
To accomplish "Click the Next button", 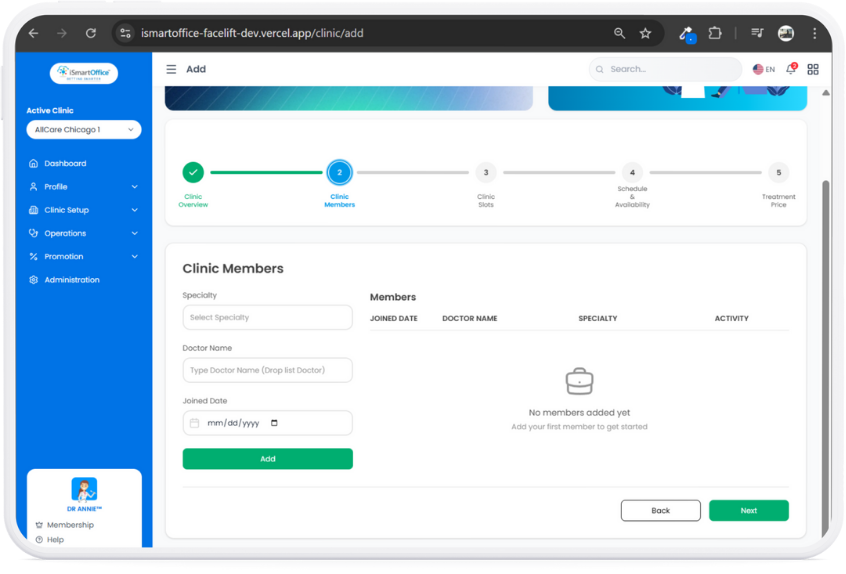I will tap(748, 511).
